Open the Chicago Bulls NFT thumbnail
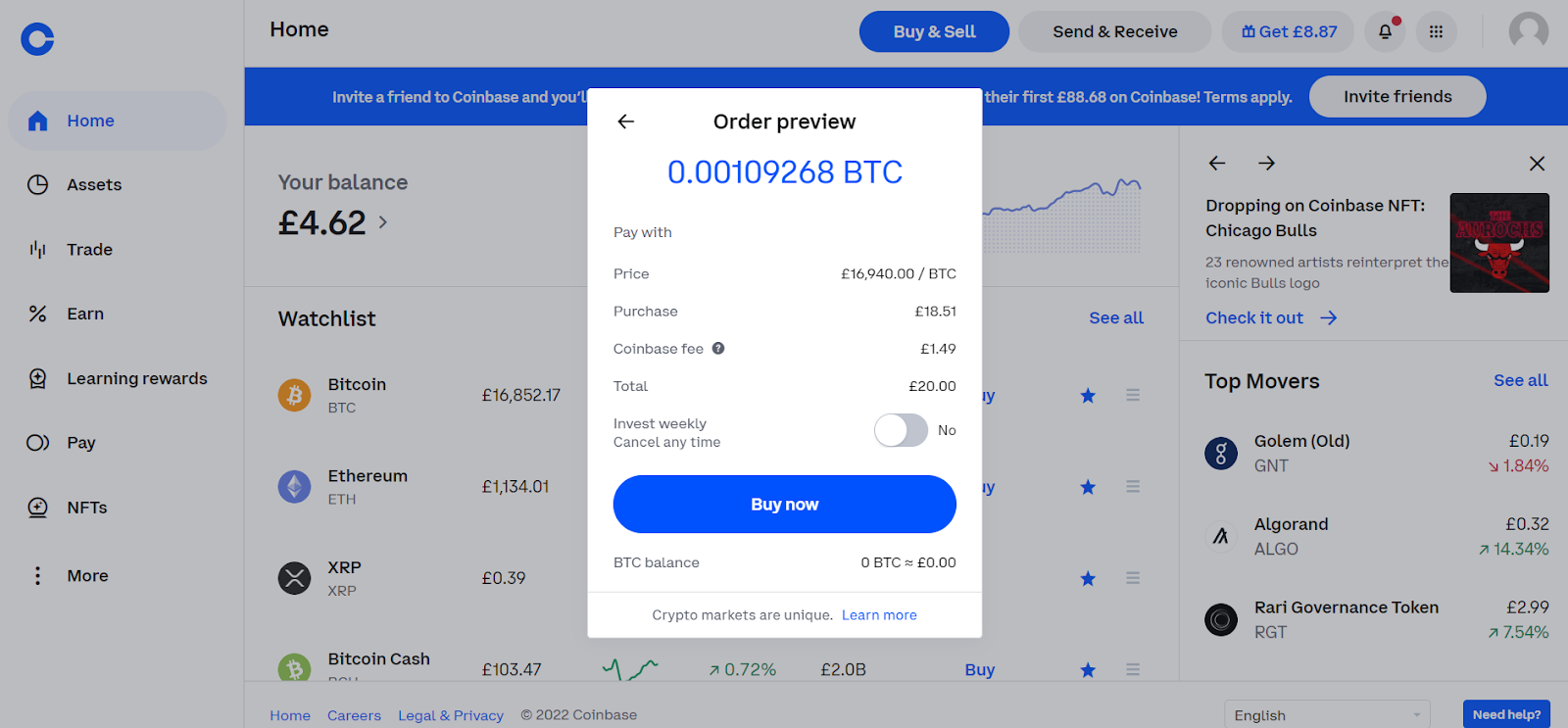The width and height of the screenshot is (1568, 728). 1499,243
